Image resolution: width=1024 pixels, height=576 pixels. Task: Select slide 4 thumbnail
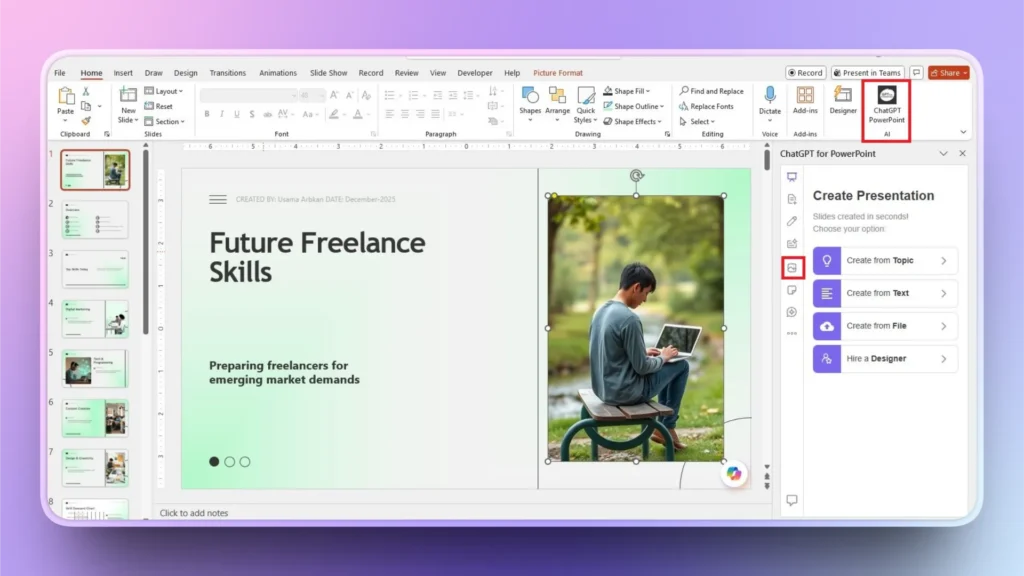point(95,318)
